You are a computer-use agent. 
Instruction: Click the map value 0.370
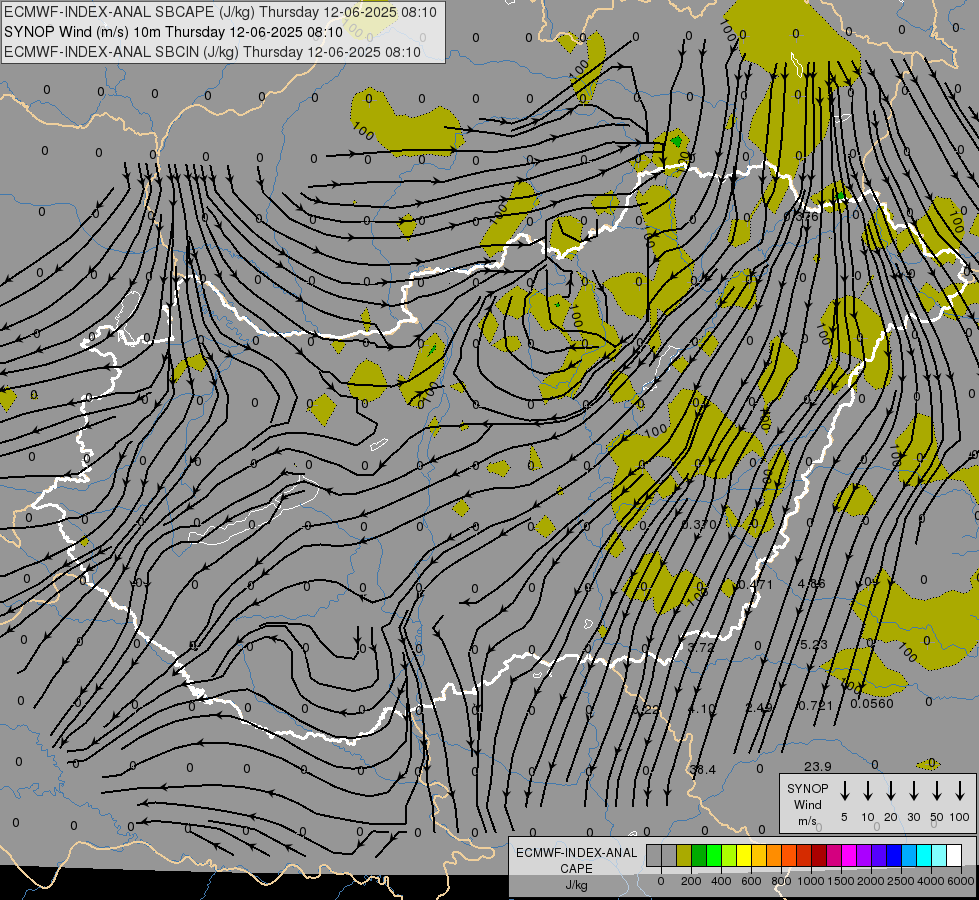click(699, 525)
